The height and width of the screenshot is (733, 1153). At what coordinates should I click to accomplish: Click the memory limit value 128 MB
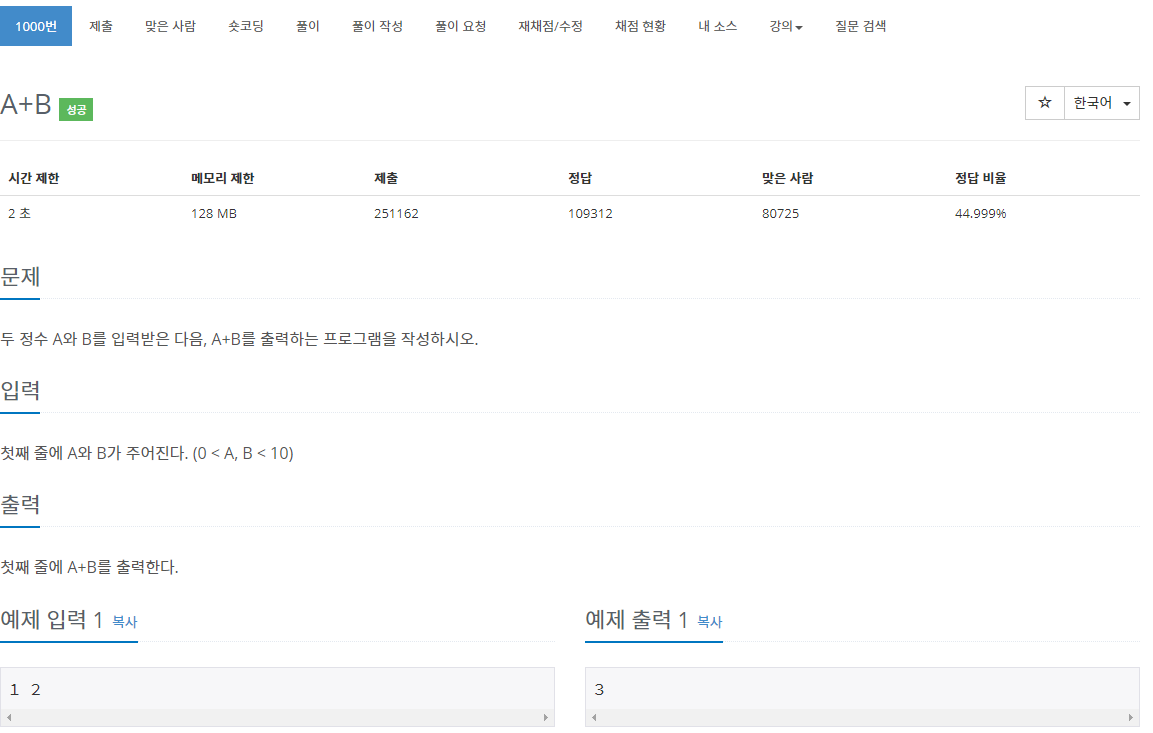(214, 214)
